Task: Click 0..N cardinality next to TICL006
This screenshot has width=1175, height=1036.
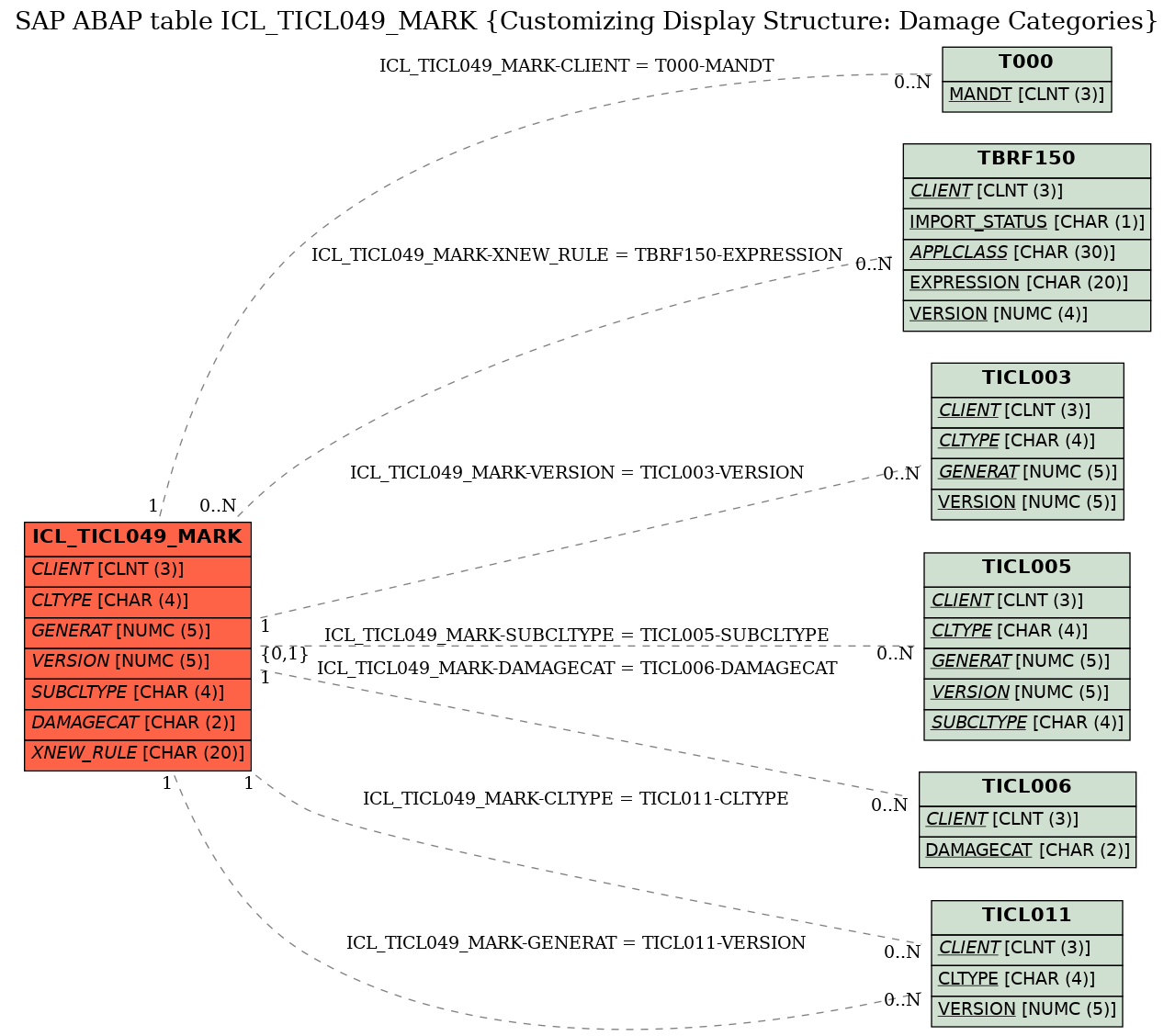Action: tap(889, 805)
